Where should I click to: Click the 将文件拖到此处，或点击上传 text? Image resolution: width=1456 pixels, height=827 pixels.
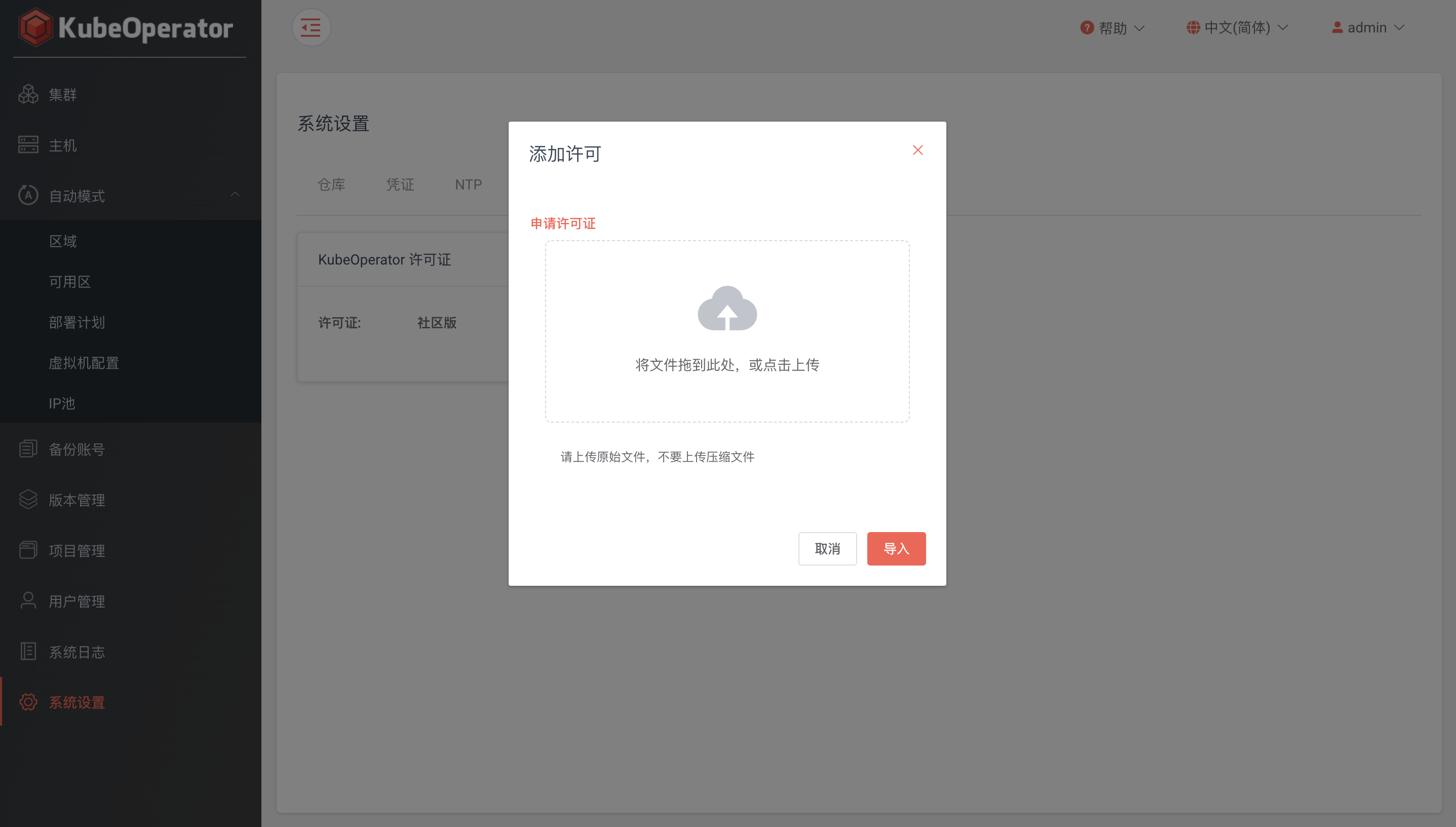tap(727, 365)
